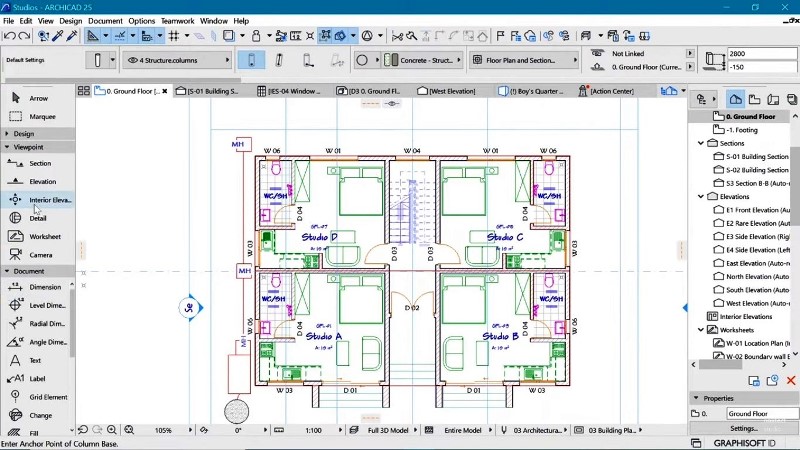This screenshot has height=450, width=800.
Task: Click the Settings... button
Action: coord(743,428)
